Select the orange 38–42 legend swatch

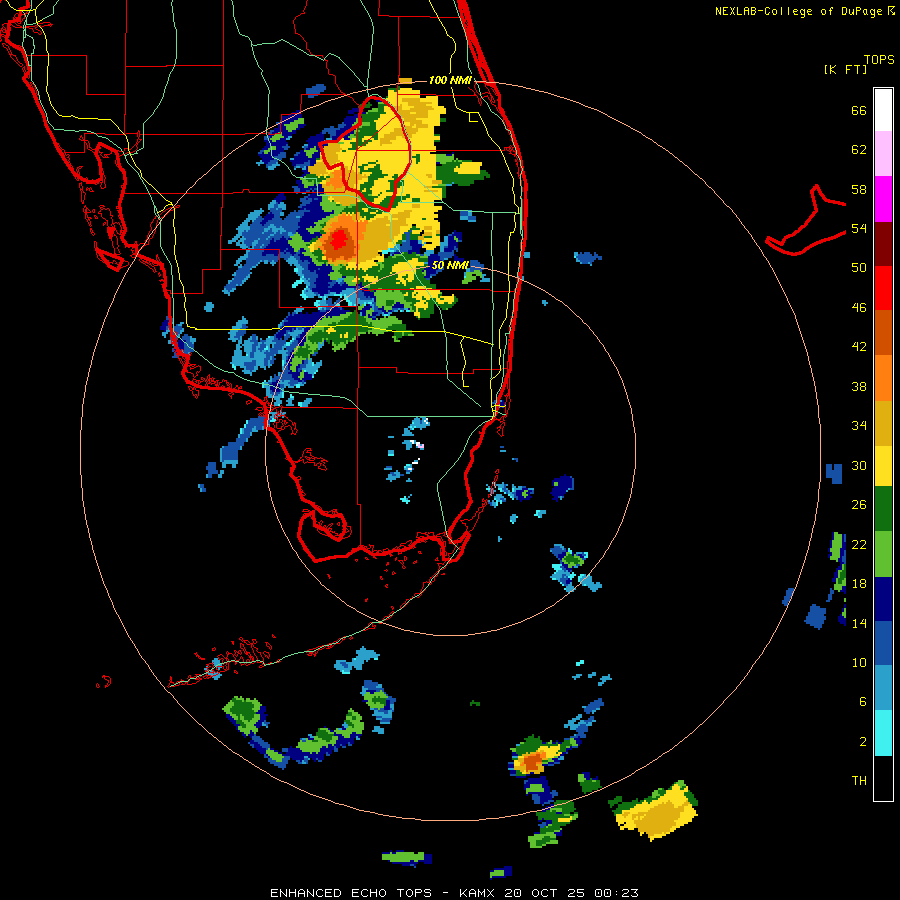tap(883, 378)
